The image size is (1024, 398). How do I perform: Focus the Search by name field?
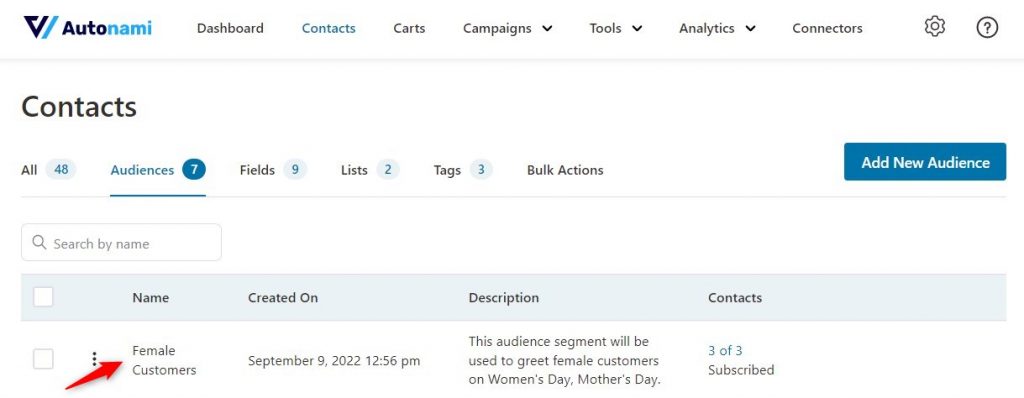click(121, 242)
